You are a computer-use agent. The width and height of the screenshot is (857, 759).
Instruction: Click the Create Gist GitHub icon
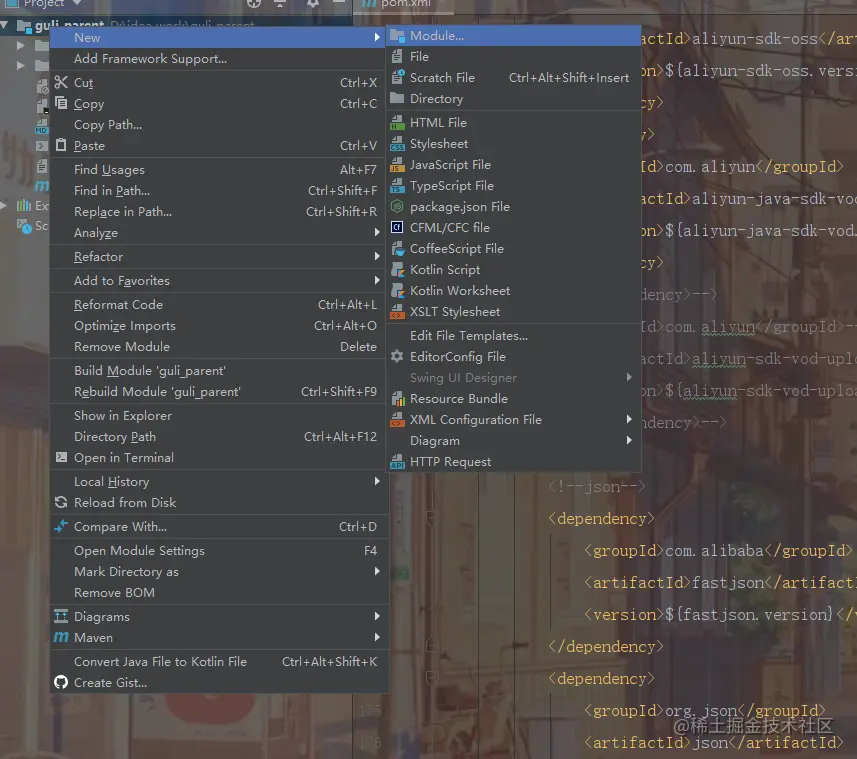pyautogui.click(x=61, y=682)
